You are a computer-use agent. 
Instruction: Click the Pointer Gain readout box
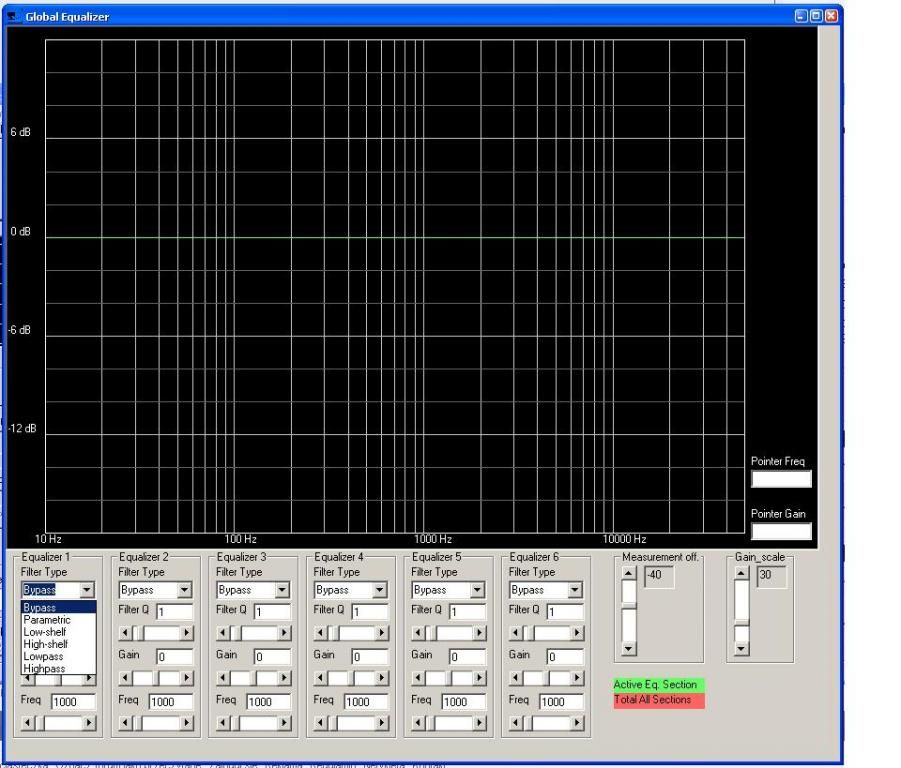(781, 531)
